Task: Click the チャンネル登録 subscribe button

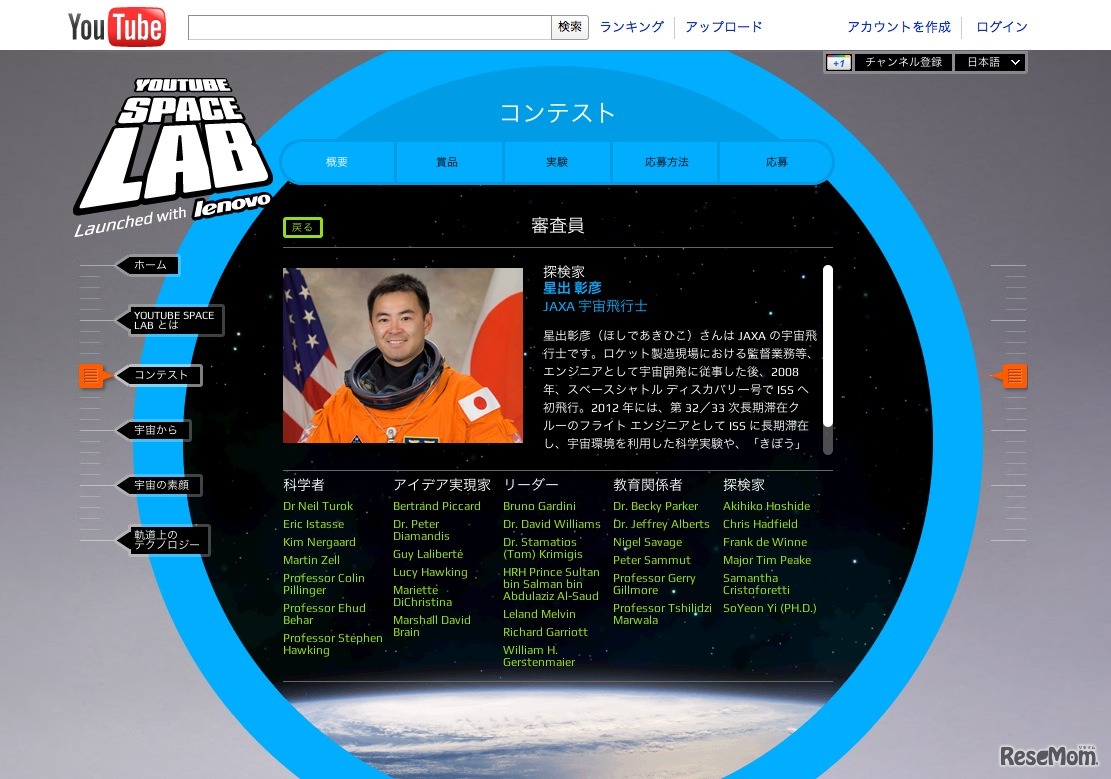Action: 903,62
